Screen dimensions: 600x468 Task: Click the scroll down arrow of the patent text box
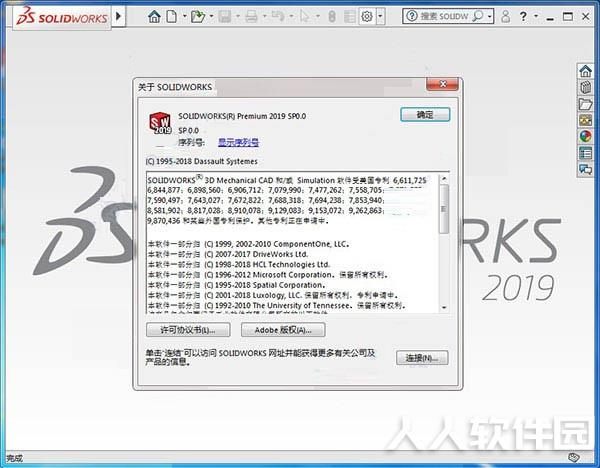(444, 307)
